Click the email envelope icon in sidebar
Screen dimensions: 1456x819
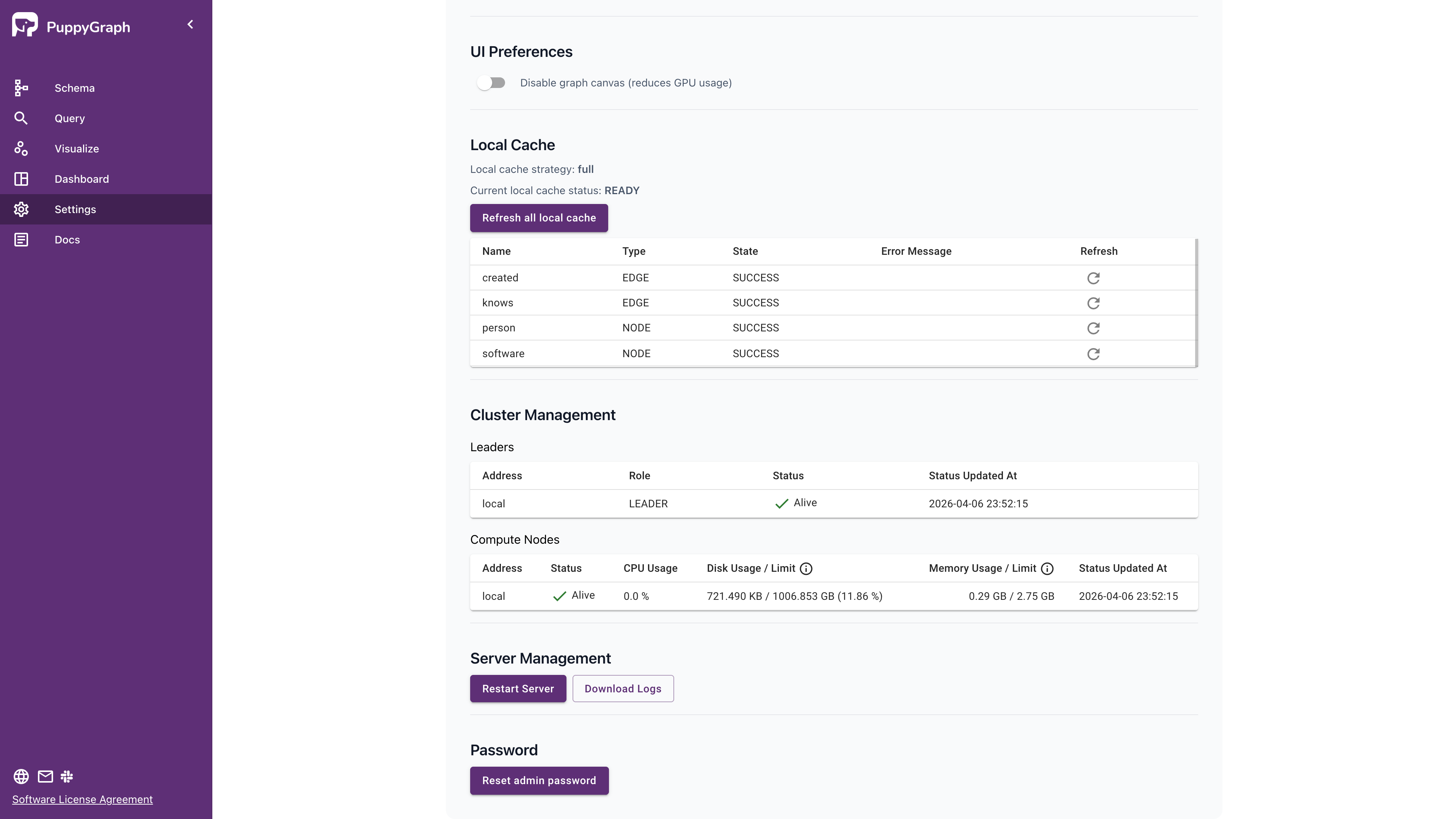pyautogui.click(x=45, y=777)
